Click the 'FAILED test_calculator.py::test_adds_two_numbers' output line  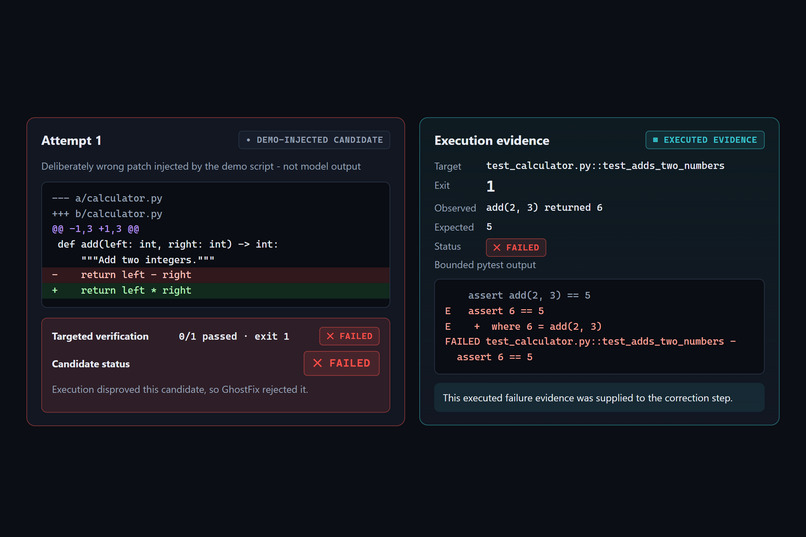tap(590, 341)
